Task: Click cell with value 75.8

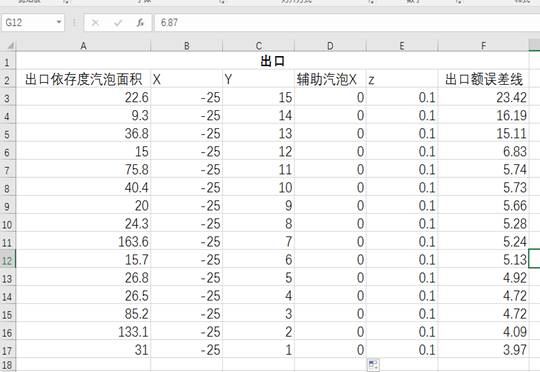Action: click(x=83, y=169)
